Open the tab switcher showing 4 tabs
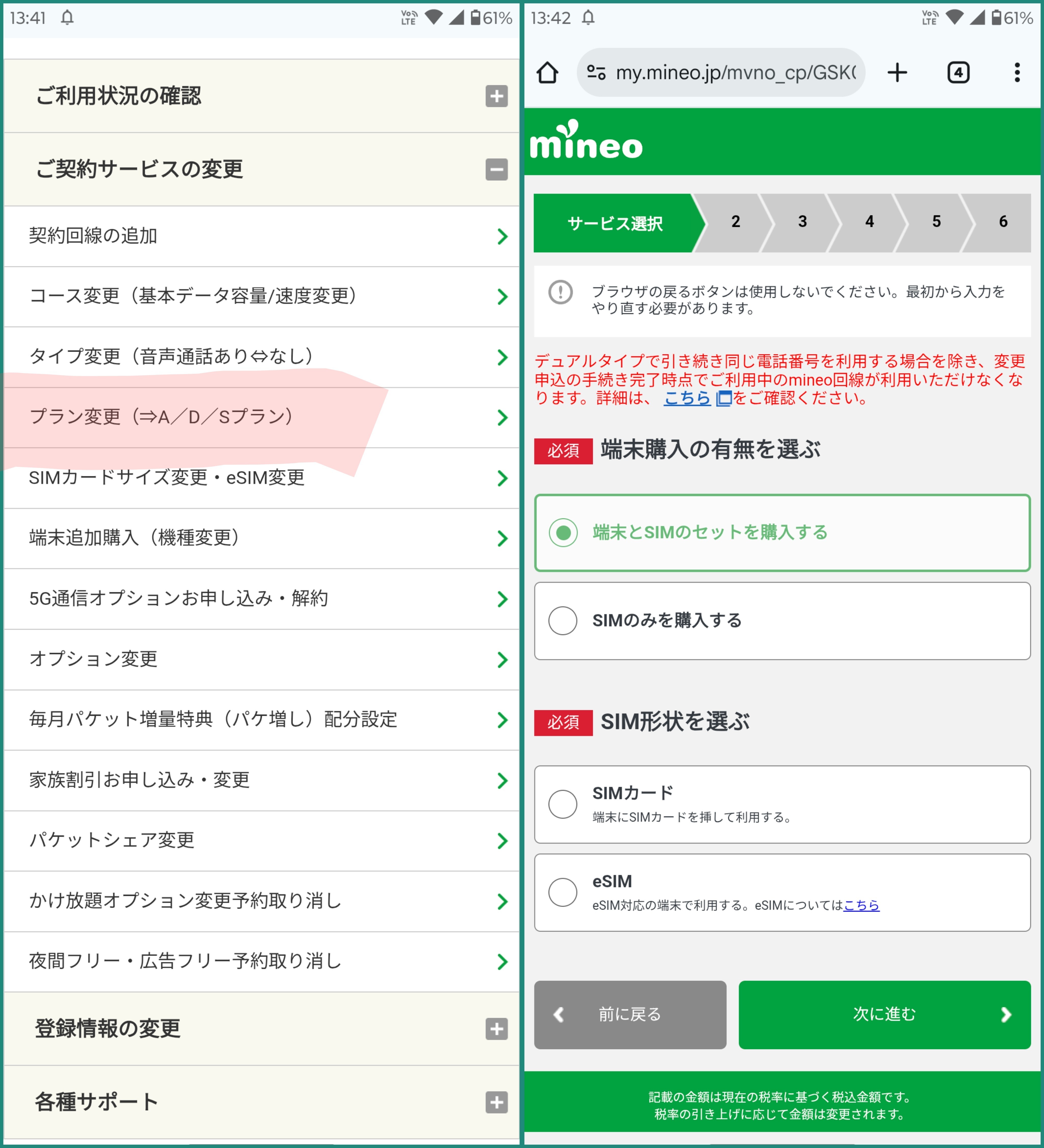This screenshot has height=1148, width=1044. [x=958, y=73]
